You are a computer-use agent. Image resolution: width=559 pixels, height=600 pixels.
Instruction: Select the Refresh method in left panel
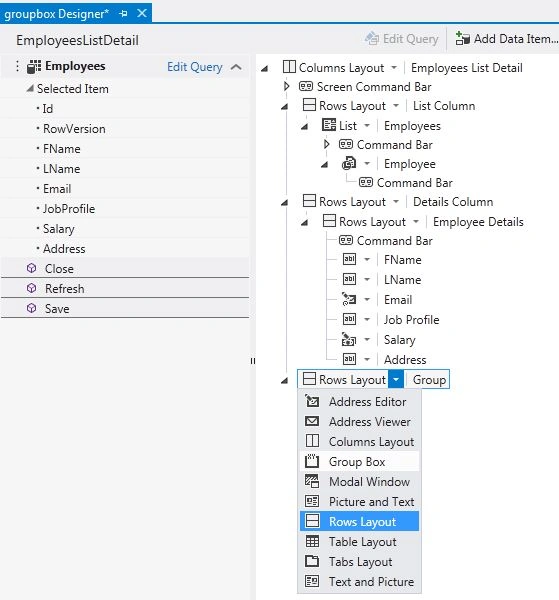click(125, 288)
